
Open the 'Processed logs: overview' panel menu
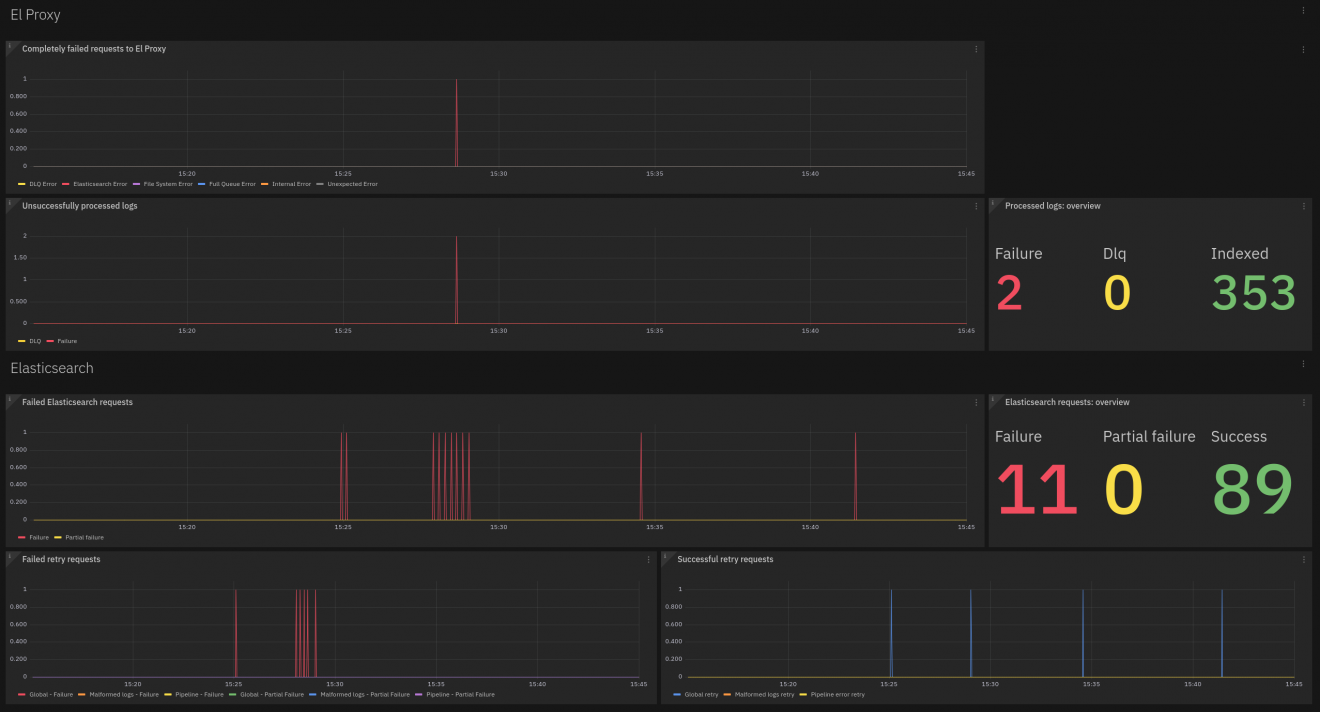pos(1303,206)
